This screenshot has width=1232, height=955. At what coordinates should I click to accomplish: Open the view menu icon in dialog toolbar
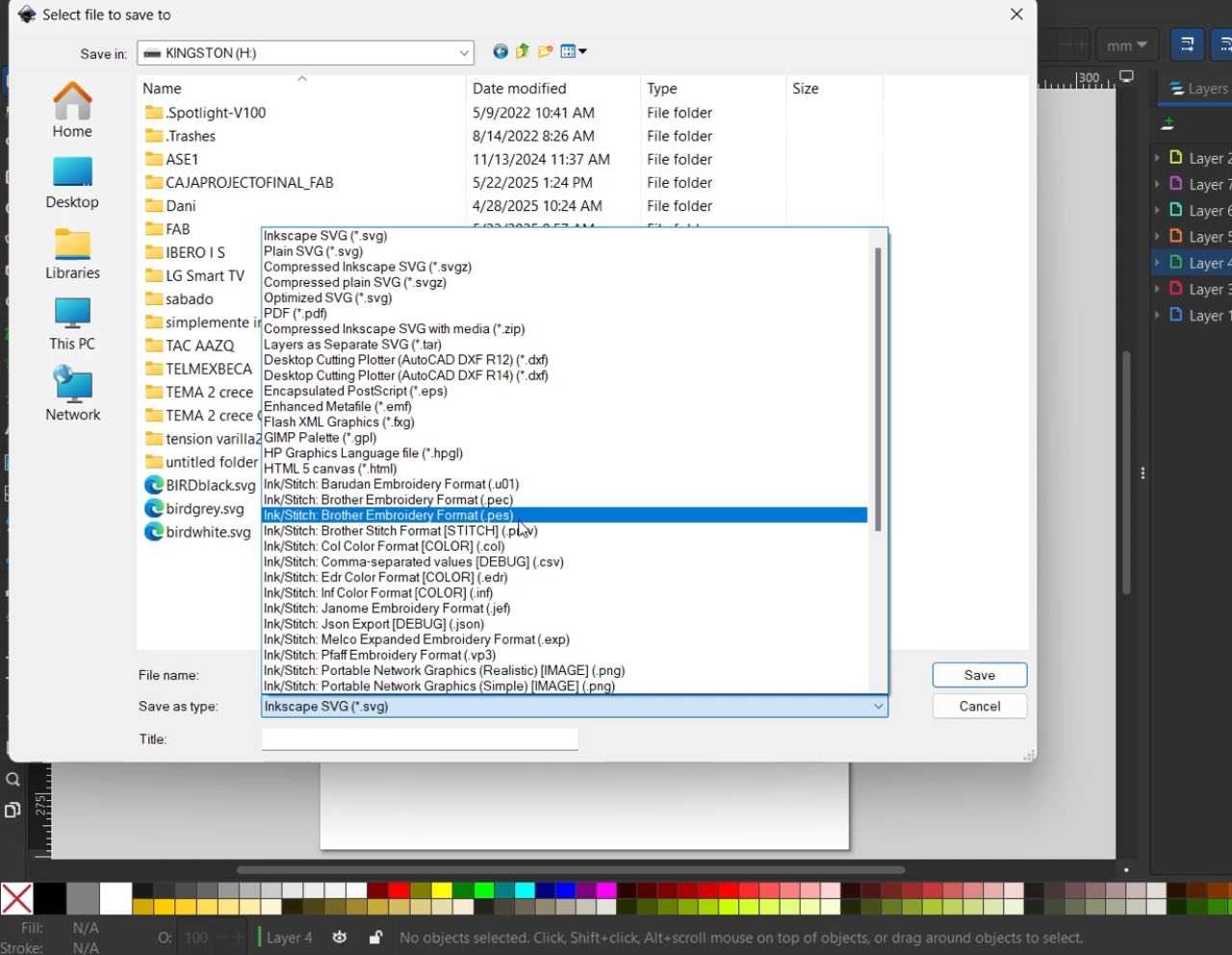coord(574,52)
